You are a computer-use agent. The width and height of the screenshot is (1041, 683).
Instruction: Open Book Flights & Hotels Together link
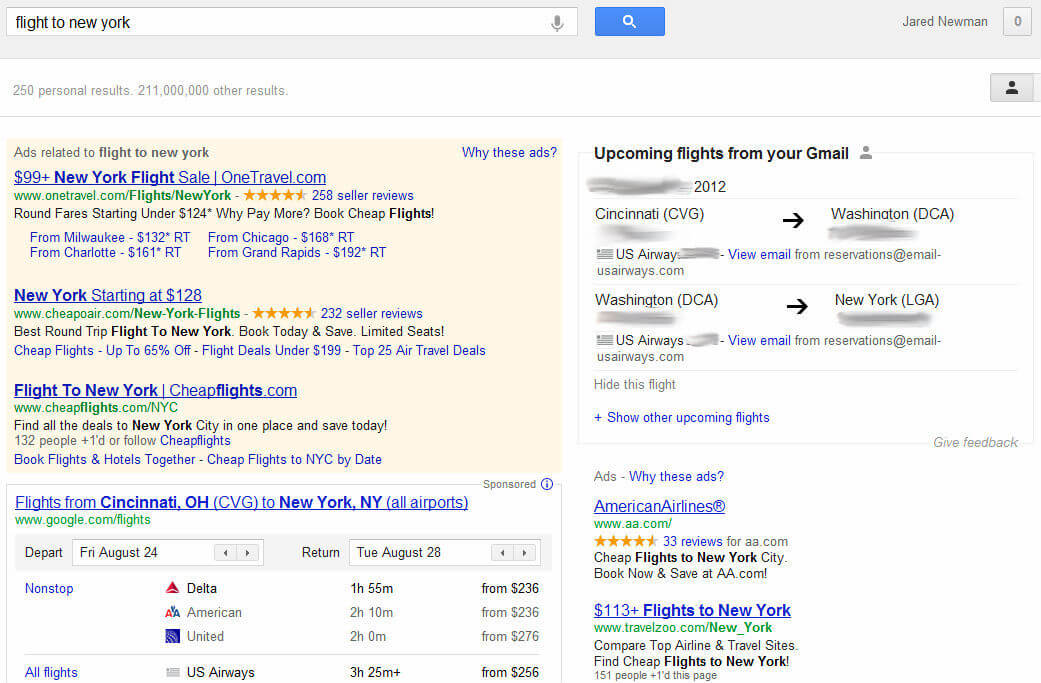[105, 459]
